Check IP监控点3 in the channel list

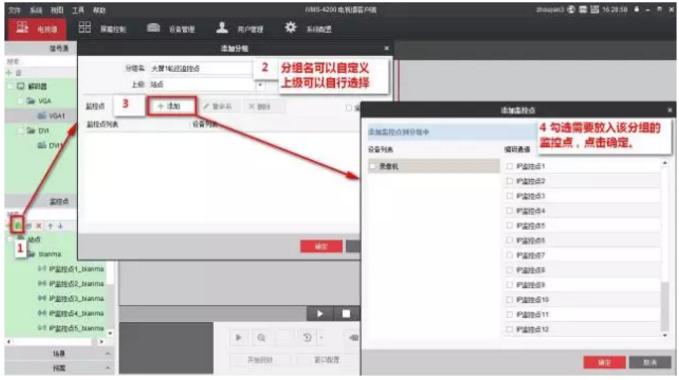[510, 196]
